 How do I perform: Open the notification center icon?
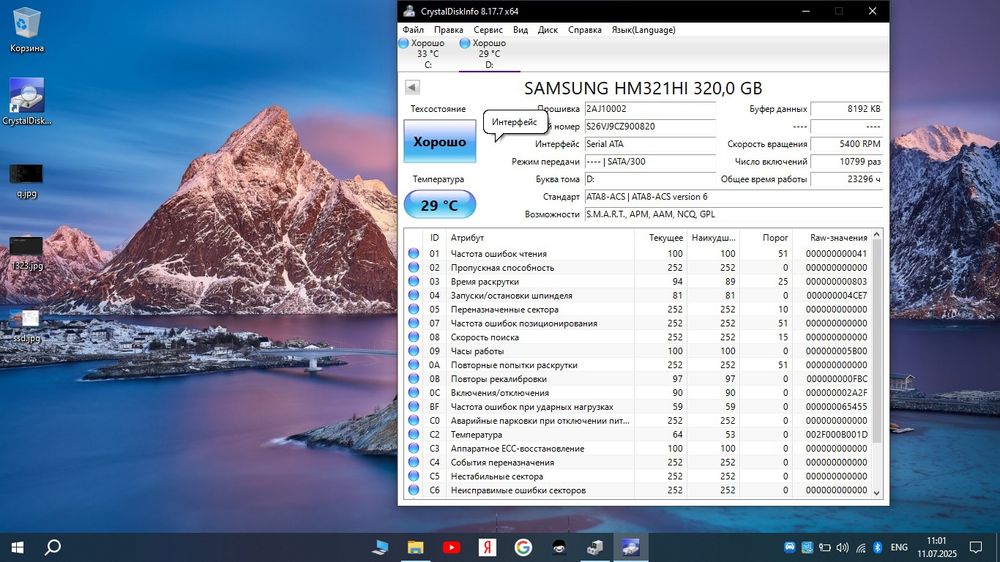pos(975,547)
